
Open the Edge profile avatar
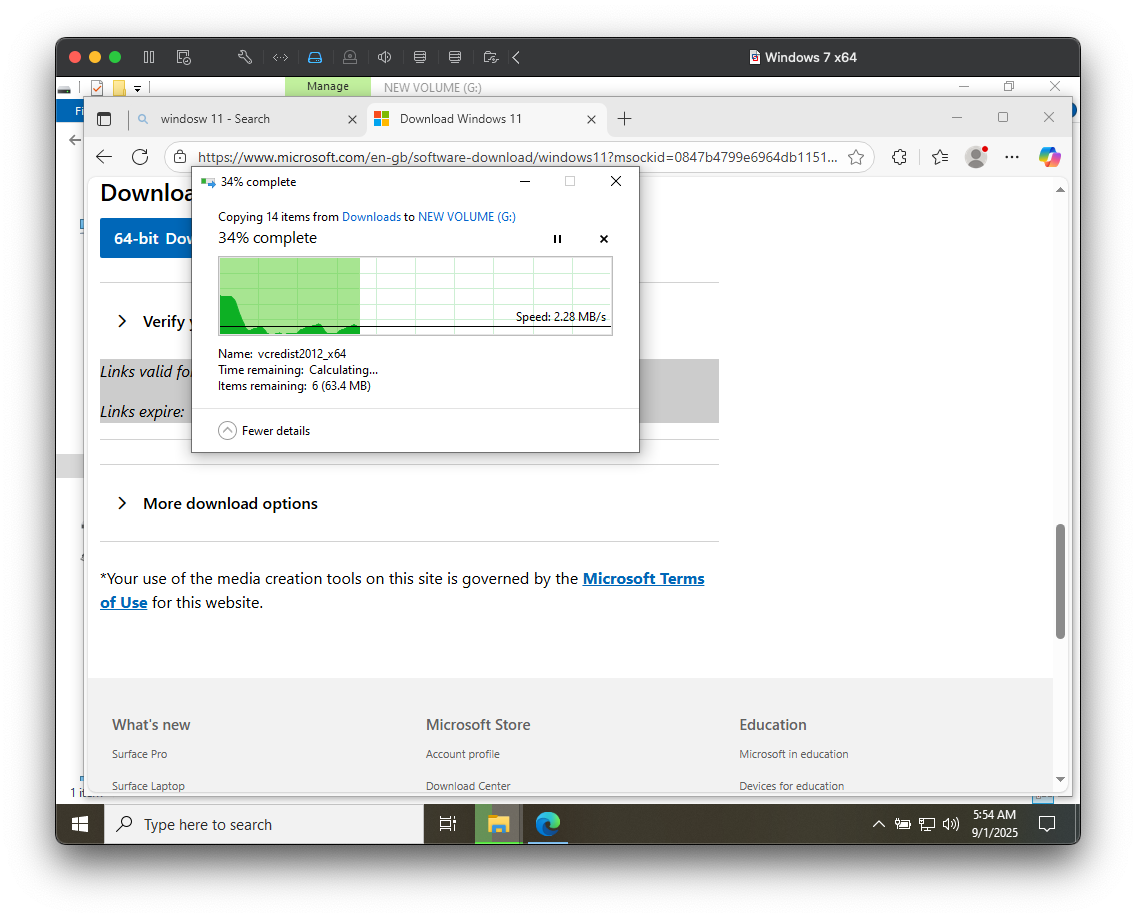(x=977, y=157)
